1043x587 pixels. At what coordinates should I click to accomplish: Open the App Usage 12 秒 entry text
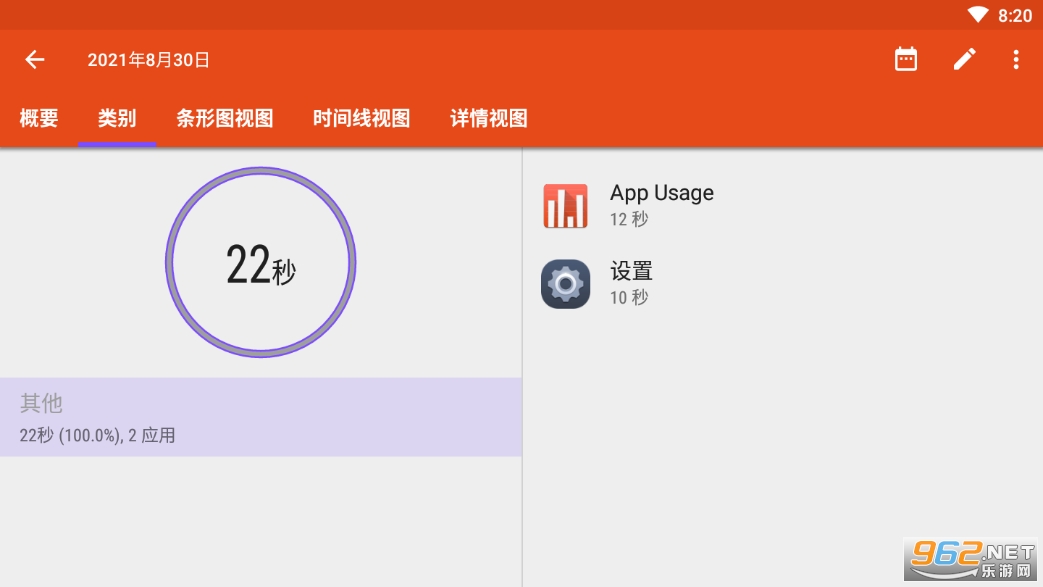tap(661, 204)
